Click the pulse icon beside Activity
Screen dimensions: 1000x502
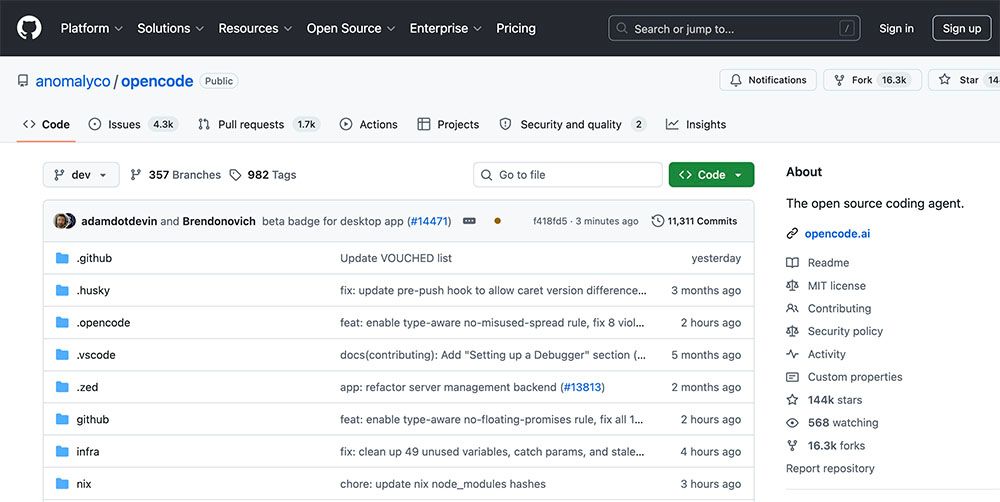[792, 354]
